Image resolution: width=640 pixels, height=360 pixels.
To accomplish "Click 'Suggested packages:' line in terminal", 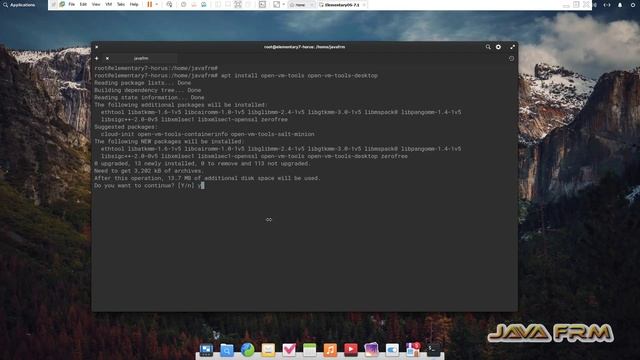I will [x=126, y=127].
